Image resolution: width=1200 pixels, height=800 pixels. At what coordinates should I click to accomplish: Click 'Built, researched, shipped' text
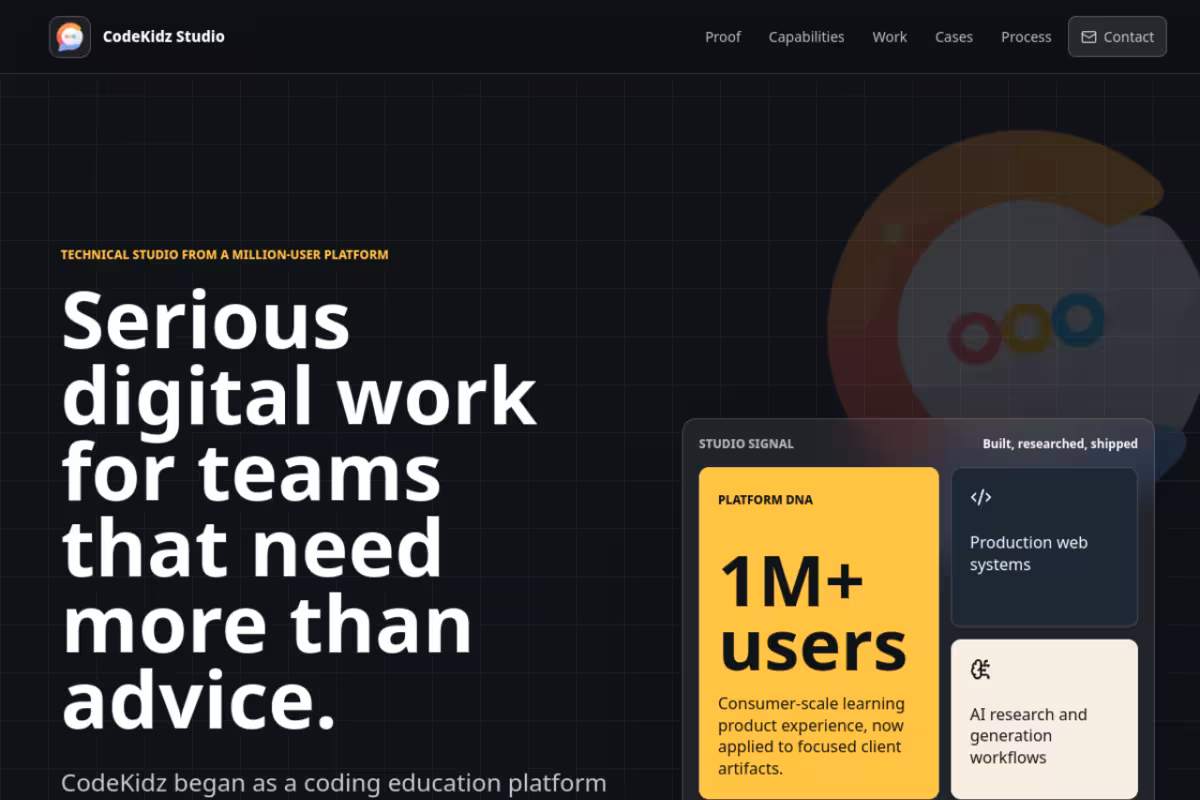coord(1060,444)
